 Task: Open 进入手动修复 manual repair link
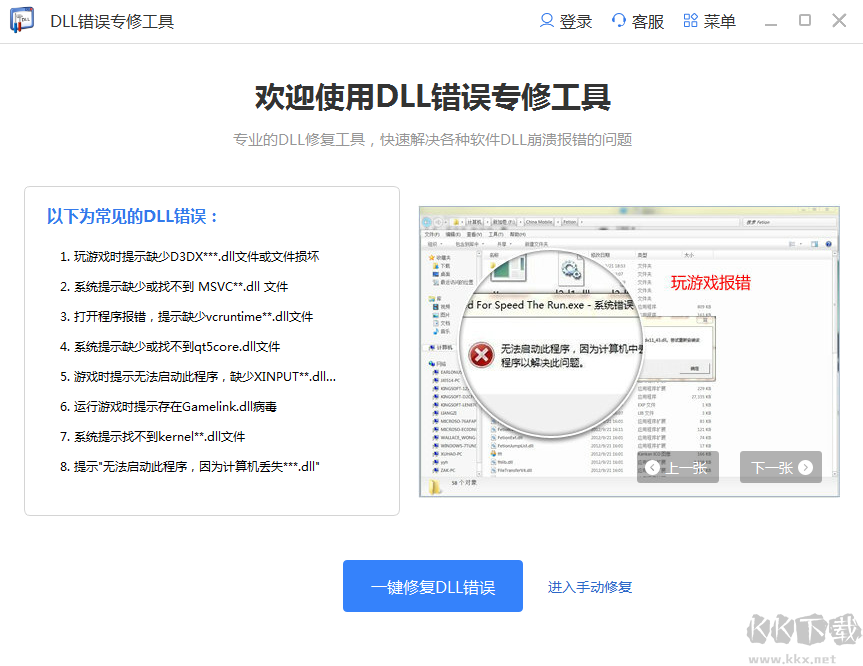click(589, 586)
